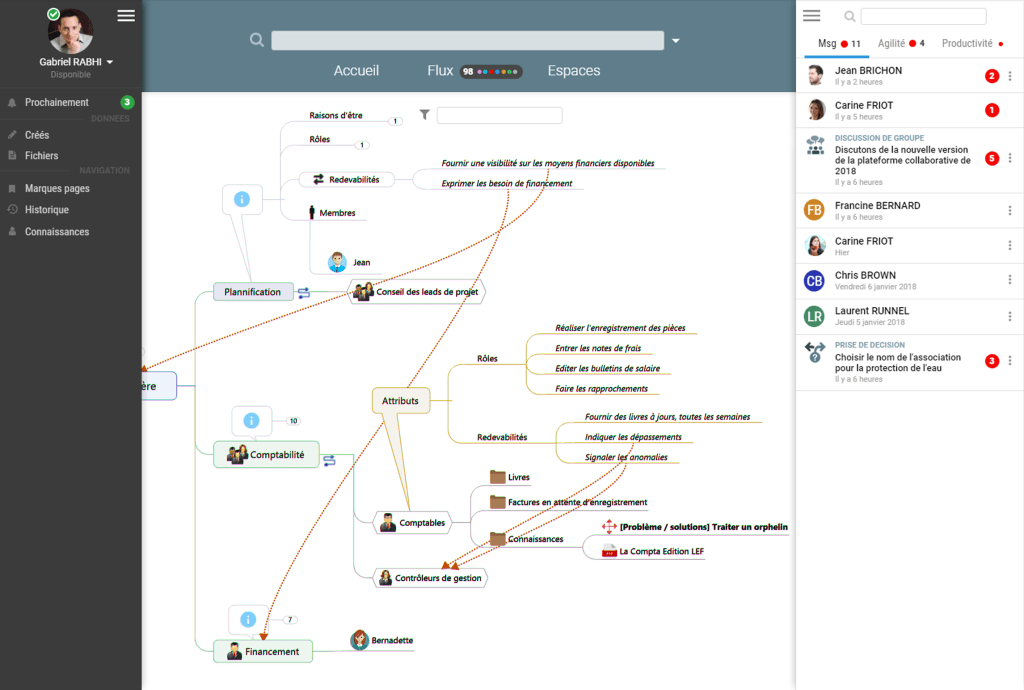Click the filter funnel icon

tap(425, 115)
